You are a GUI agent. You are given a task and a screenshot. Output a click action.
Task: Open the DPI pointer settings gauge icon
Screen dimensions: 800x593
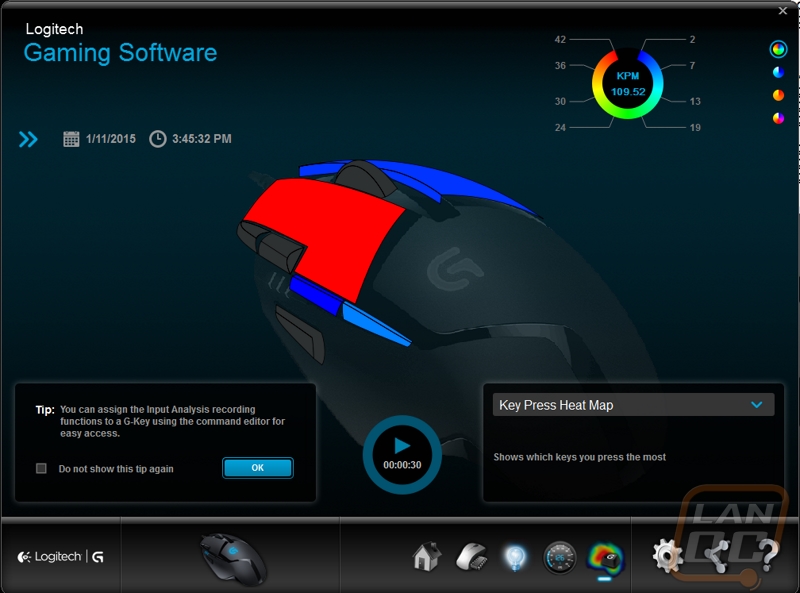tap(560, 558)
